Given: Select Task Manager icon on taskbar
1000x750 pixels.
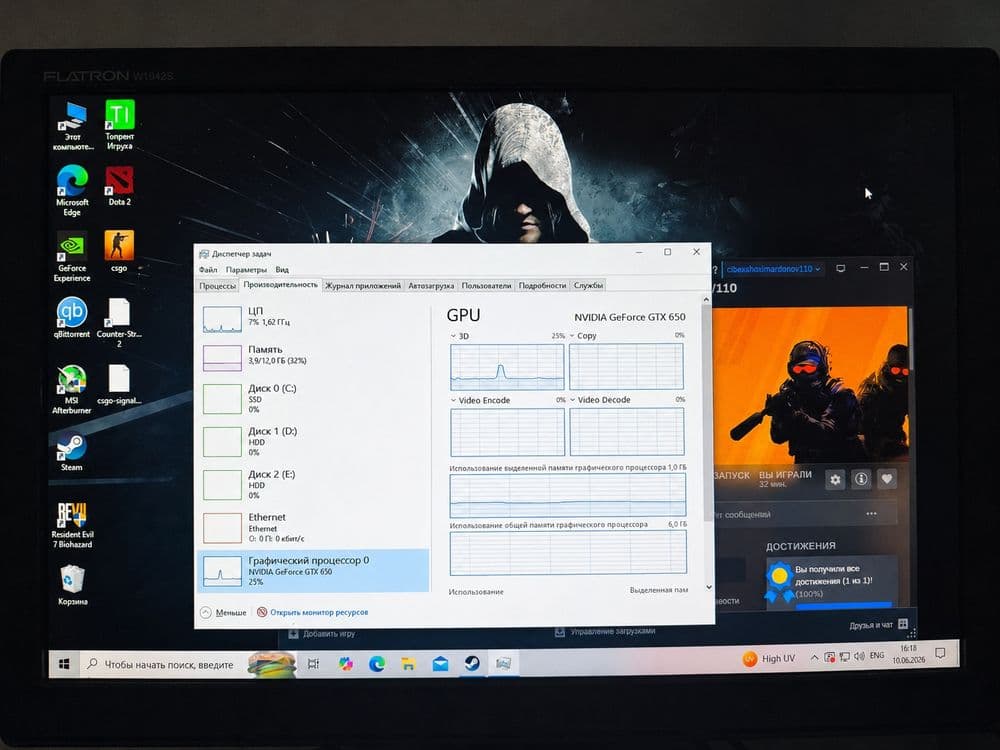Looking at the screenshot, I should (503, 663).
